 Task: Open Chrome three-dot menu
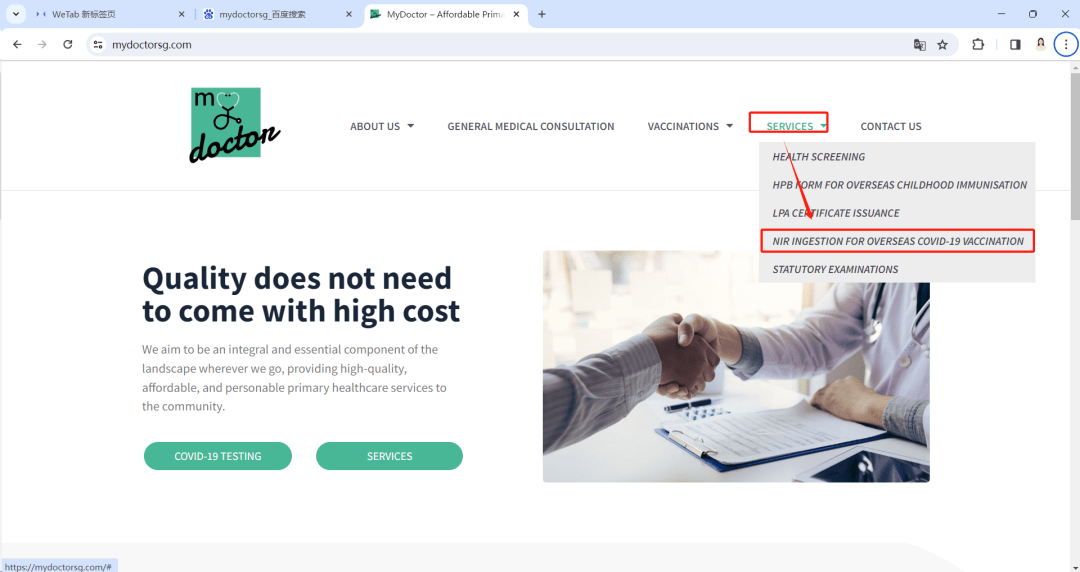point(1066,45)
